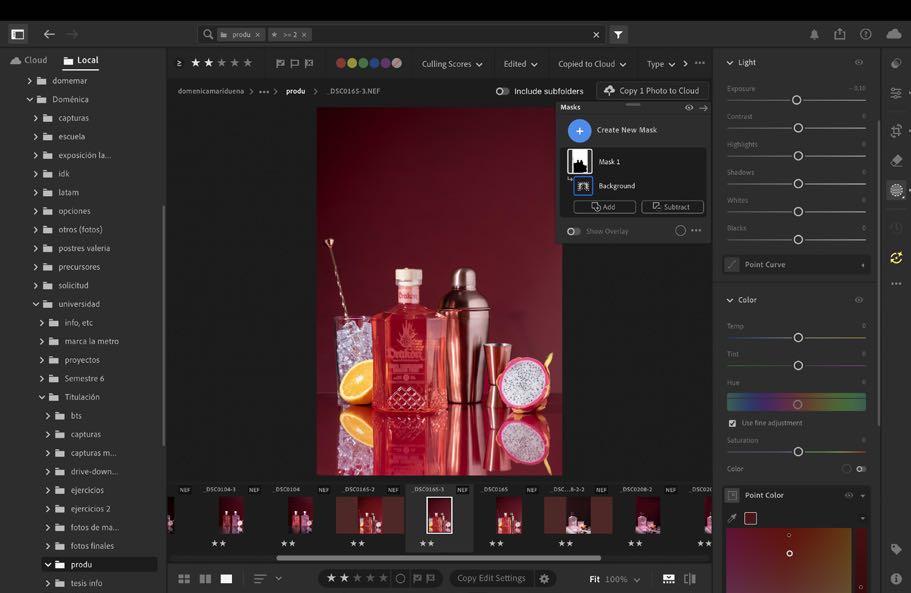Image resolution: width=911 pixels, height=593 pixels.
Task: Select the Crop and rotate tool
Action: (896, 131)
